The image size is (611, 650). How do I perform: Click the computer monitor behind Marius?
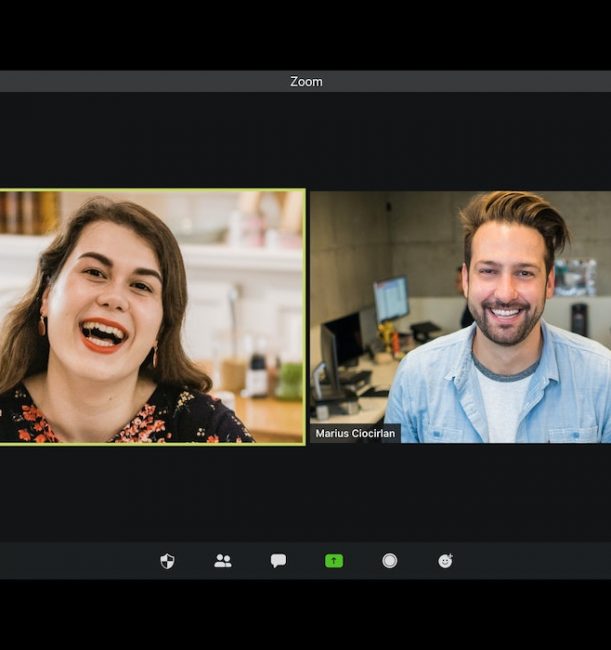[390, 298]
